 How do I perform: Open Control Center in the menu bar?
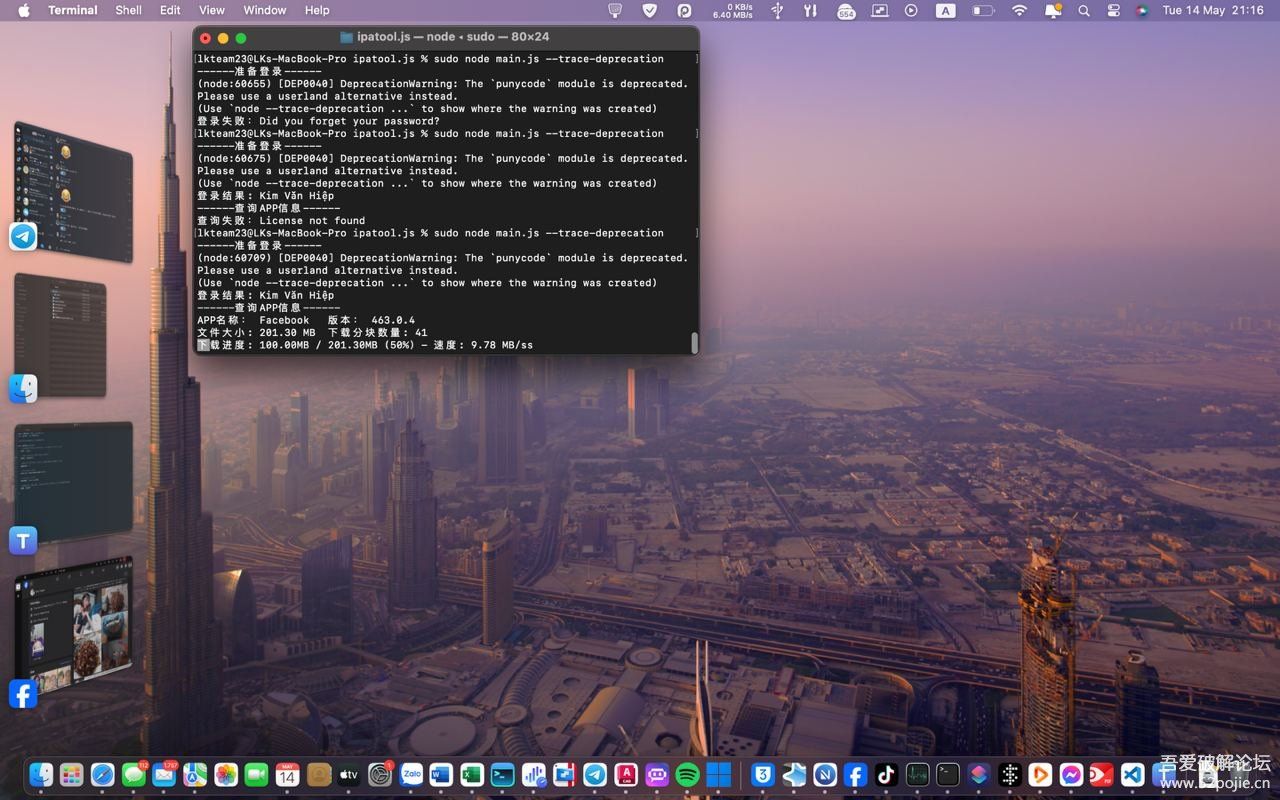click(x=1113, y=10)
